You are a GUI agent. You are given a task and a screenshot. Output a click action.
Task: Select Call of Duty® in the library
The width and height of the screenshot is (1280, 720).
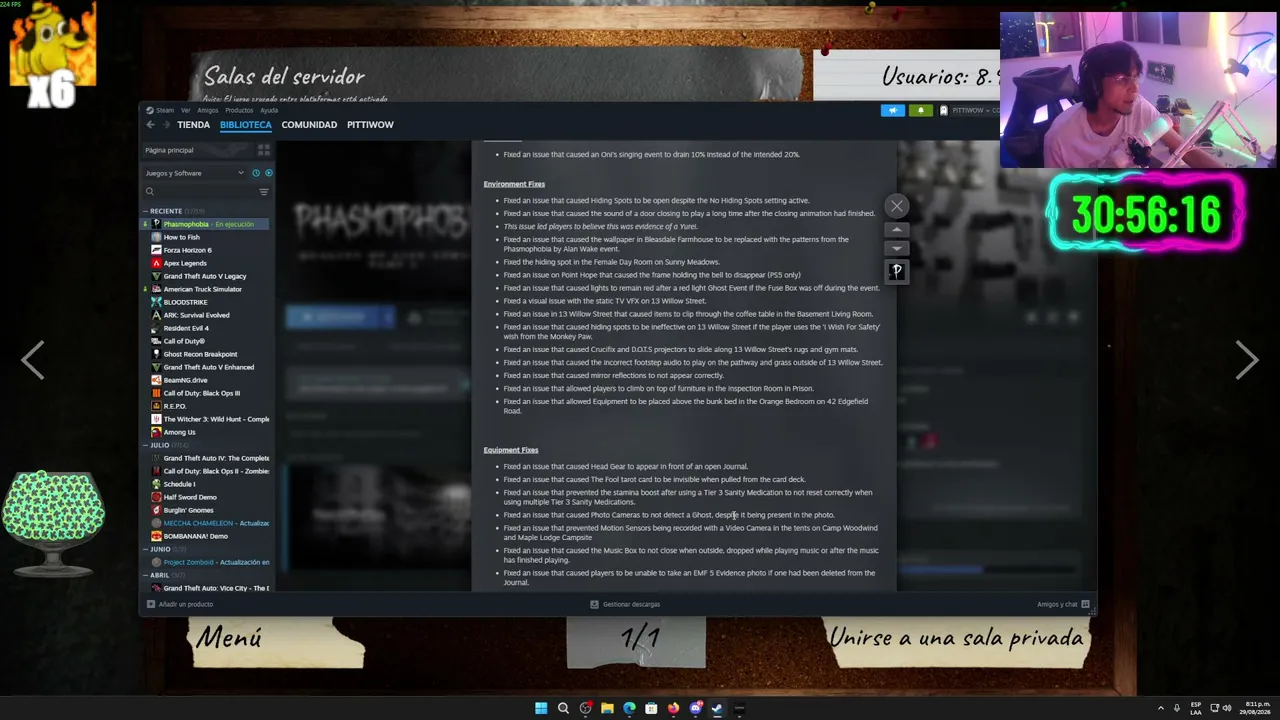point(183,341)
